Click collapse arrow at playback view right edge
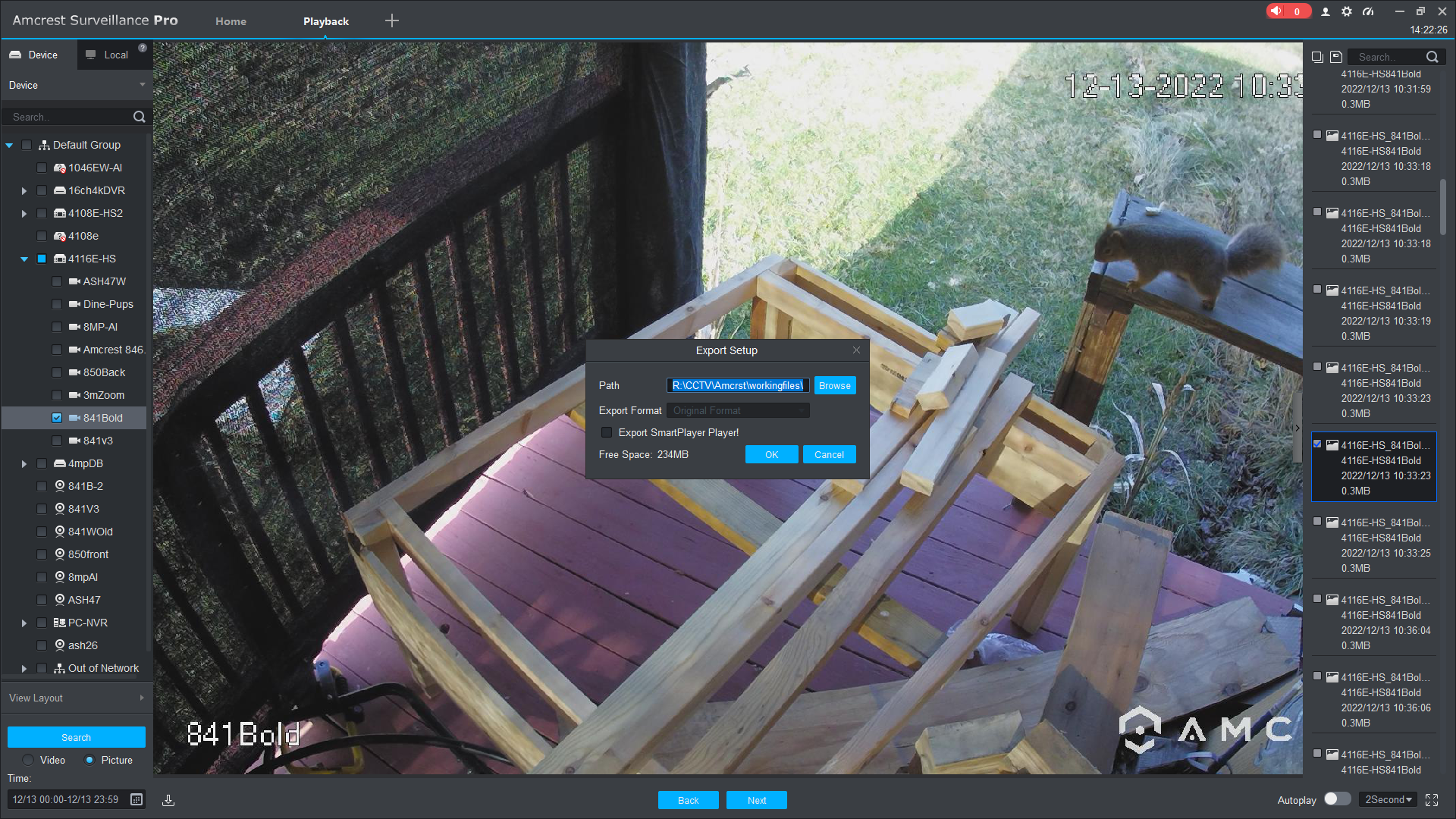The image size is (1456, 819). click(1298, 428)
